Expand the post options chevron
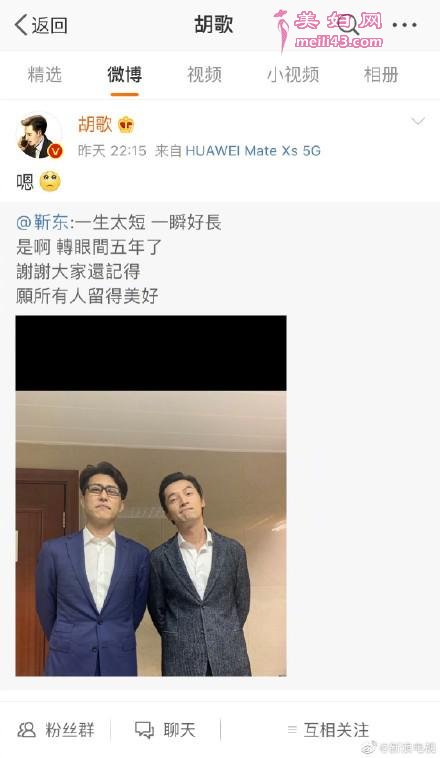 (418, 121)
